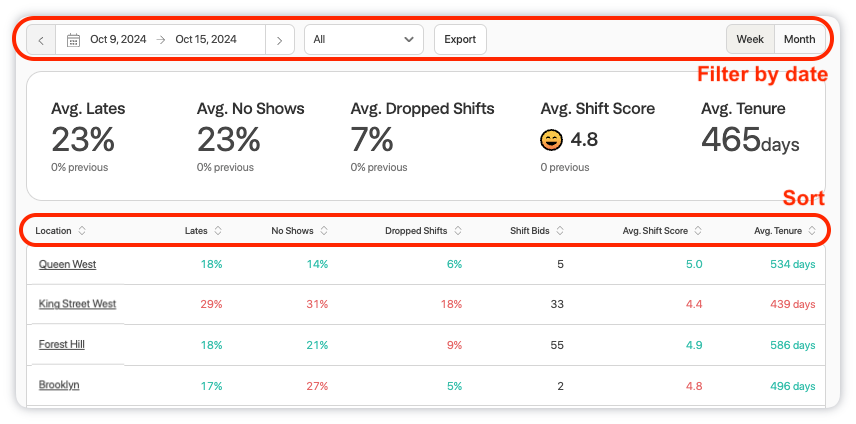This screenshot has width=856, height=424.
Task: Sort table by Location column
Action: (61, 231)
